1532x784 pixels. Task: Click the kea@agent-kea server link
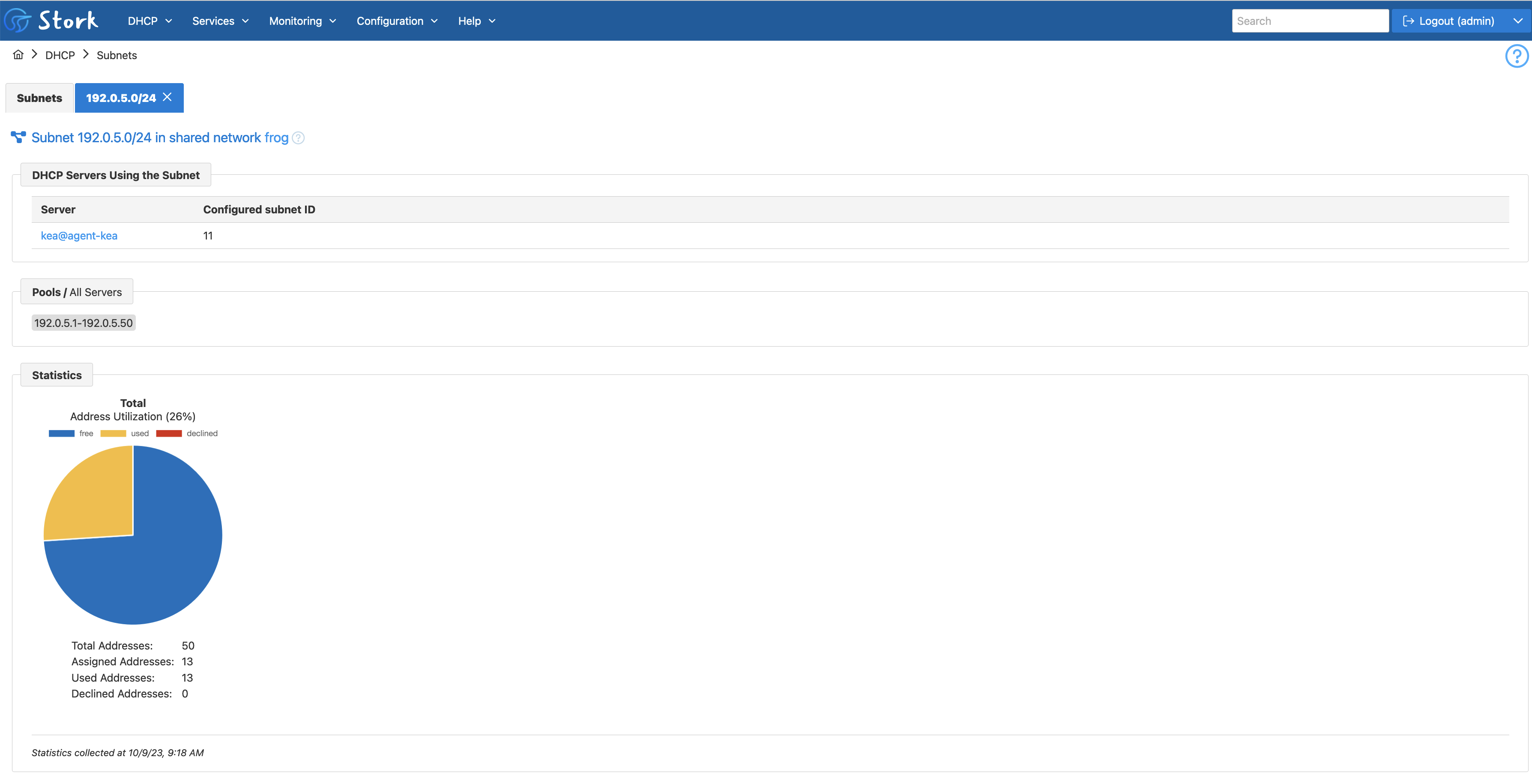[x=79, y=235]
